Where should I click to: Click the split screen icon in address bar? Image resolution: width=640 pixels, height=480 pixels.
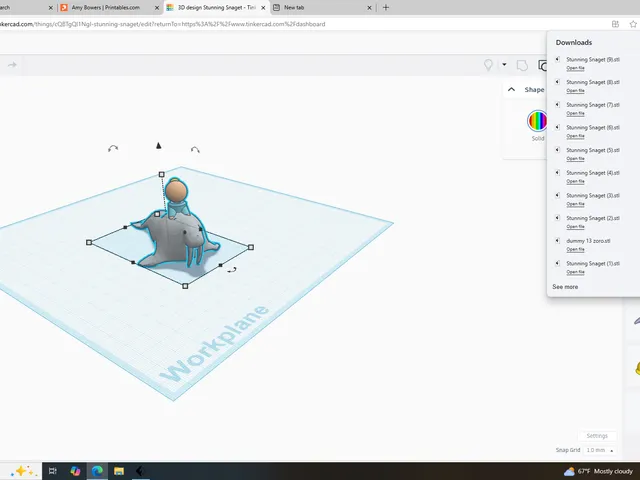coord(615,24)
